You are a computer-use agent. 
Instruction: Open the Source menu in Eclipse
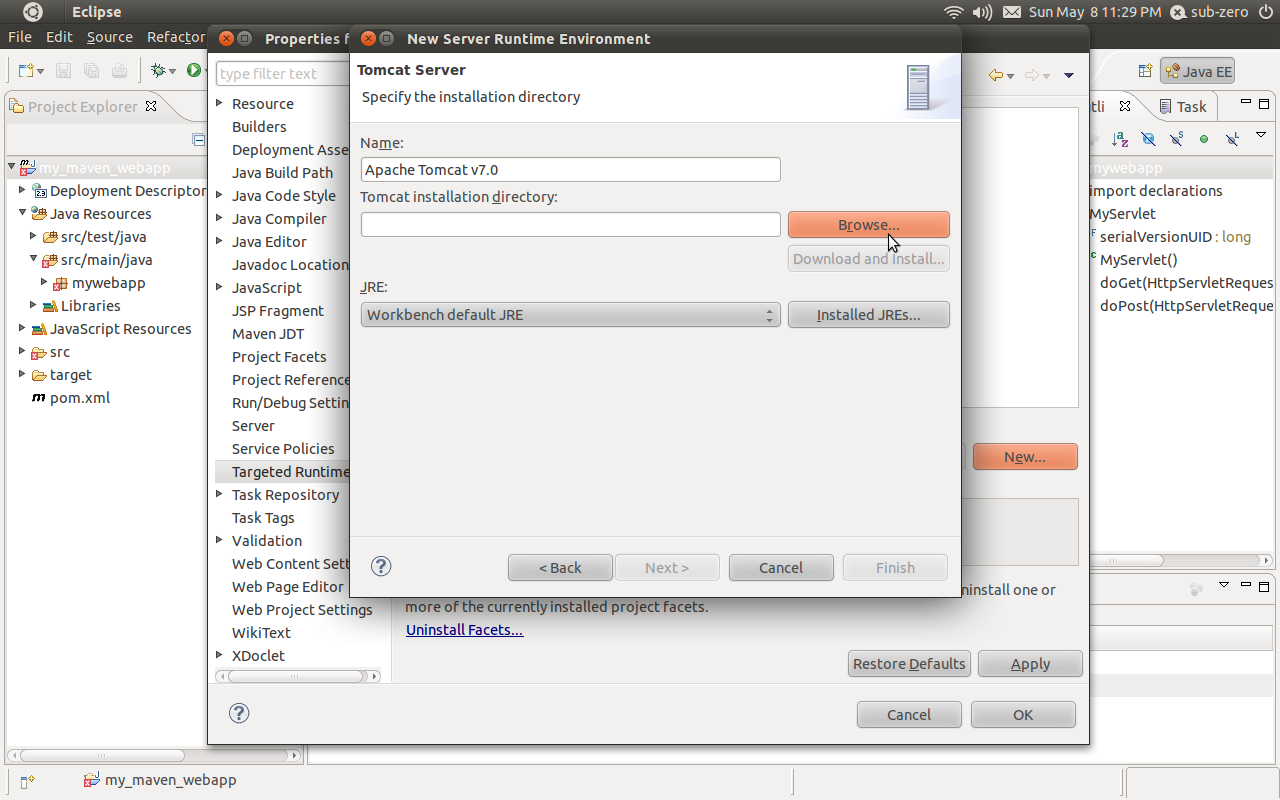pyautogui.click(x=109, y=37)
